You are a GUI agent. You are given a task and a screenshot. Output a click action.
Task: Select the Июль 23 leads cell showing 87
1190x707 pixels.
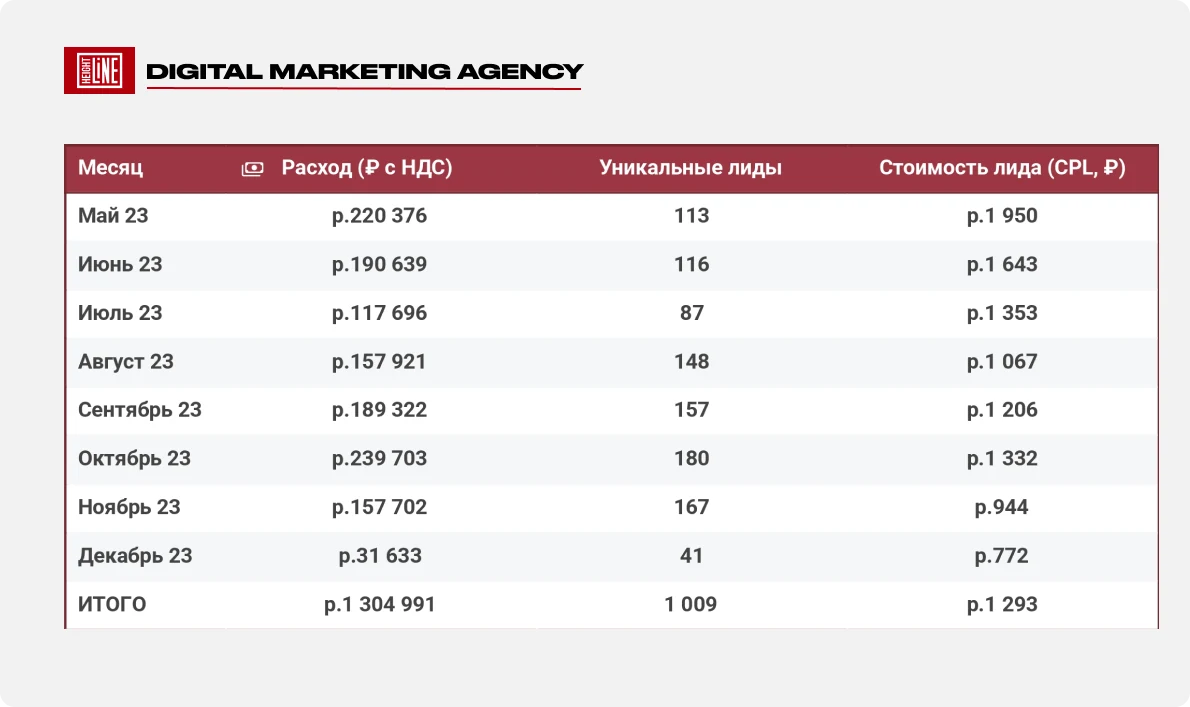(x=691, y=313)
